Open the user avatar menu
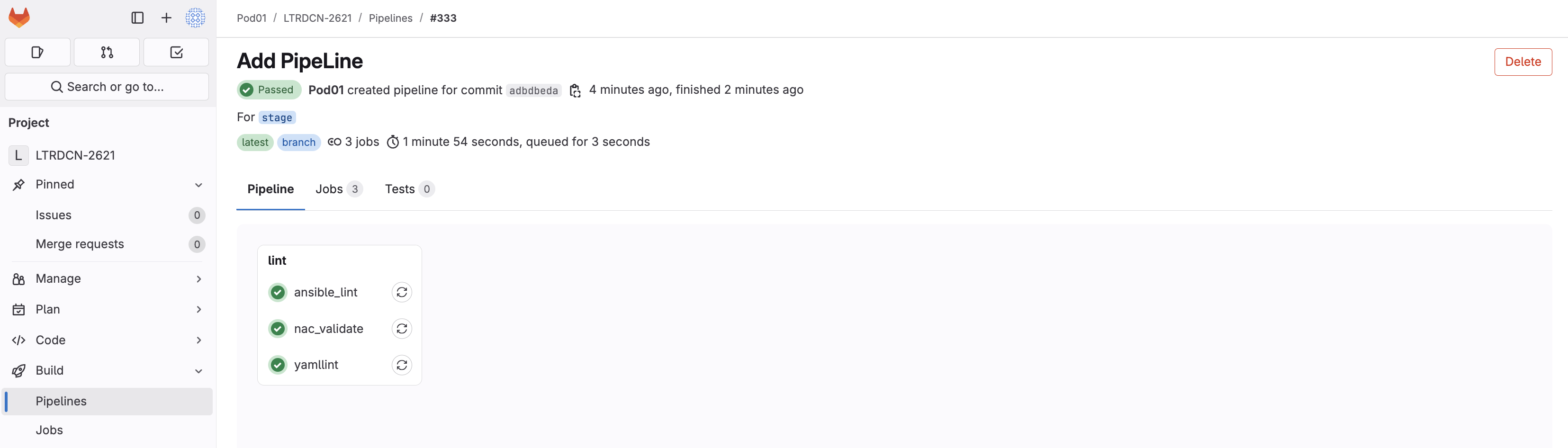Viewport: 1568px width, 448px height. pyautogui.click(x=195, y=18)
